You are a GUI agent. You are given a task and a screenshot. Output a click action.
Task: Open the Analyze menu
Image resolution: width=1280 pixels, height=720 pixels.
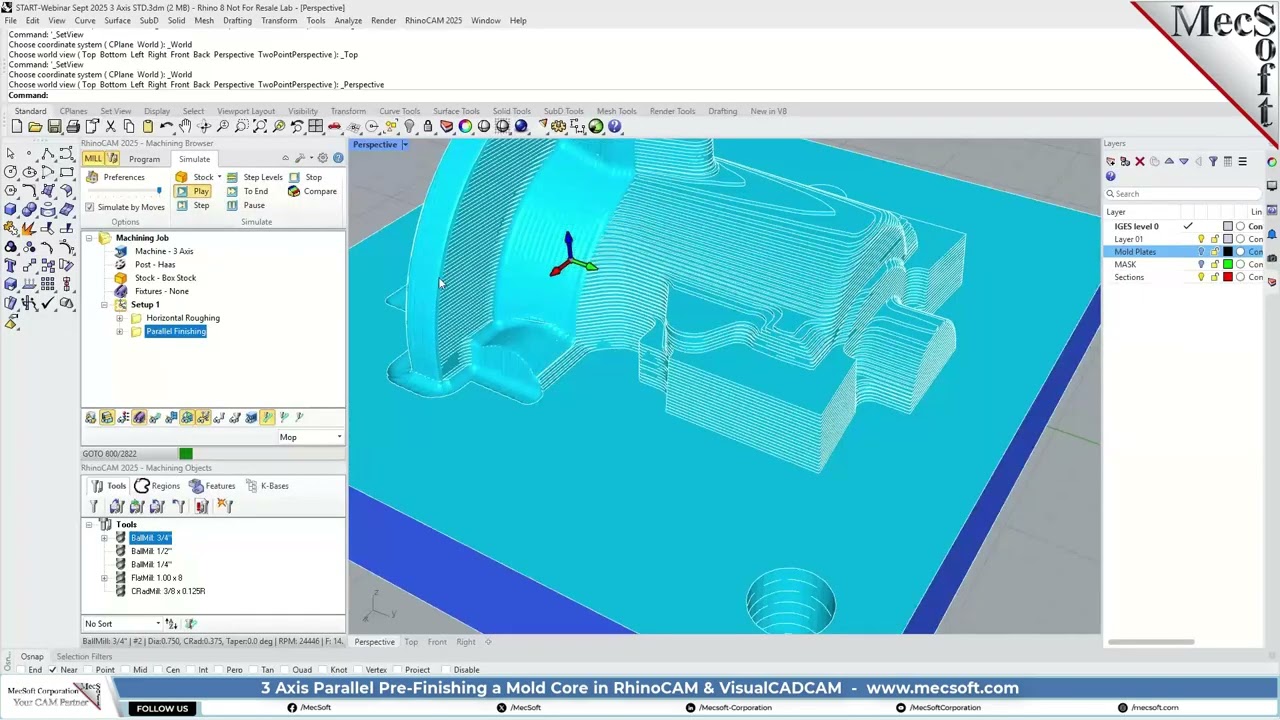348,20
